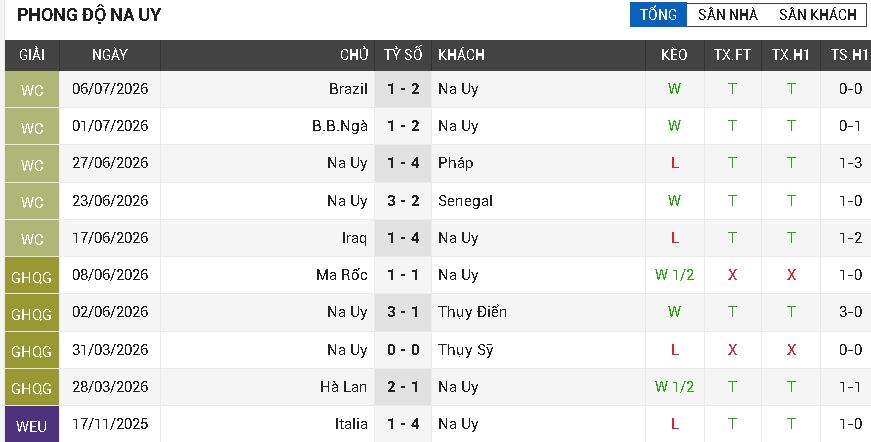
Task: Click the KÈO column header
Action: tap(674, 55)
